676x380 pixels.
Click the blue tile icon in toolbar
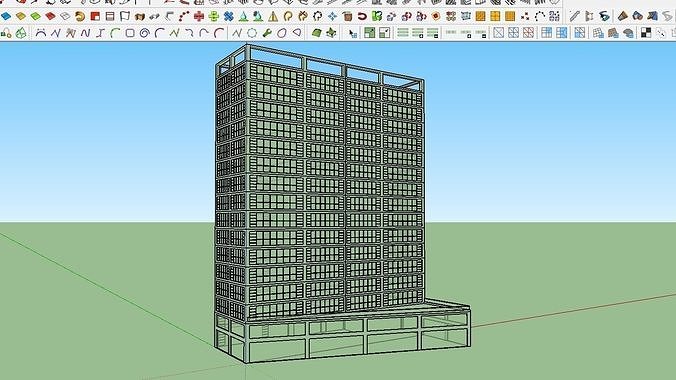tap(6, 16)
